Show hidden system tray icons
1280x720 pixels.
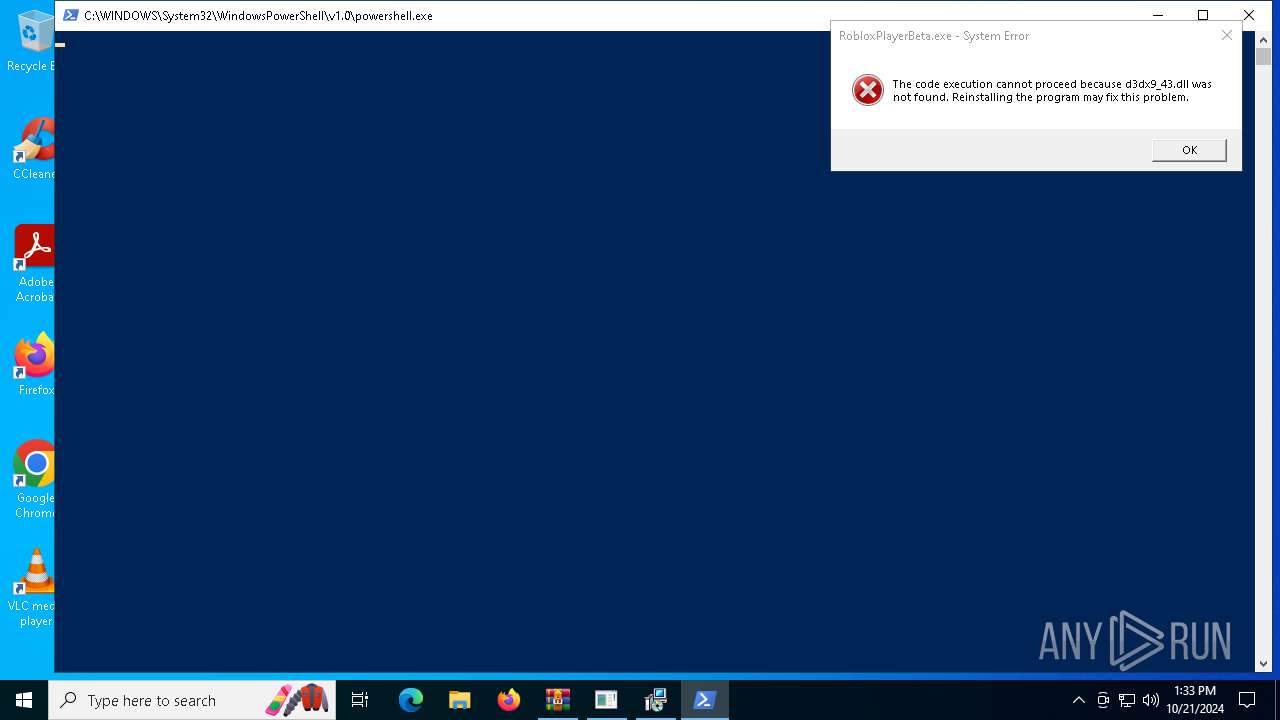(x=1078, y=700)
